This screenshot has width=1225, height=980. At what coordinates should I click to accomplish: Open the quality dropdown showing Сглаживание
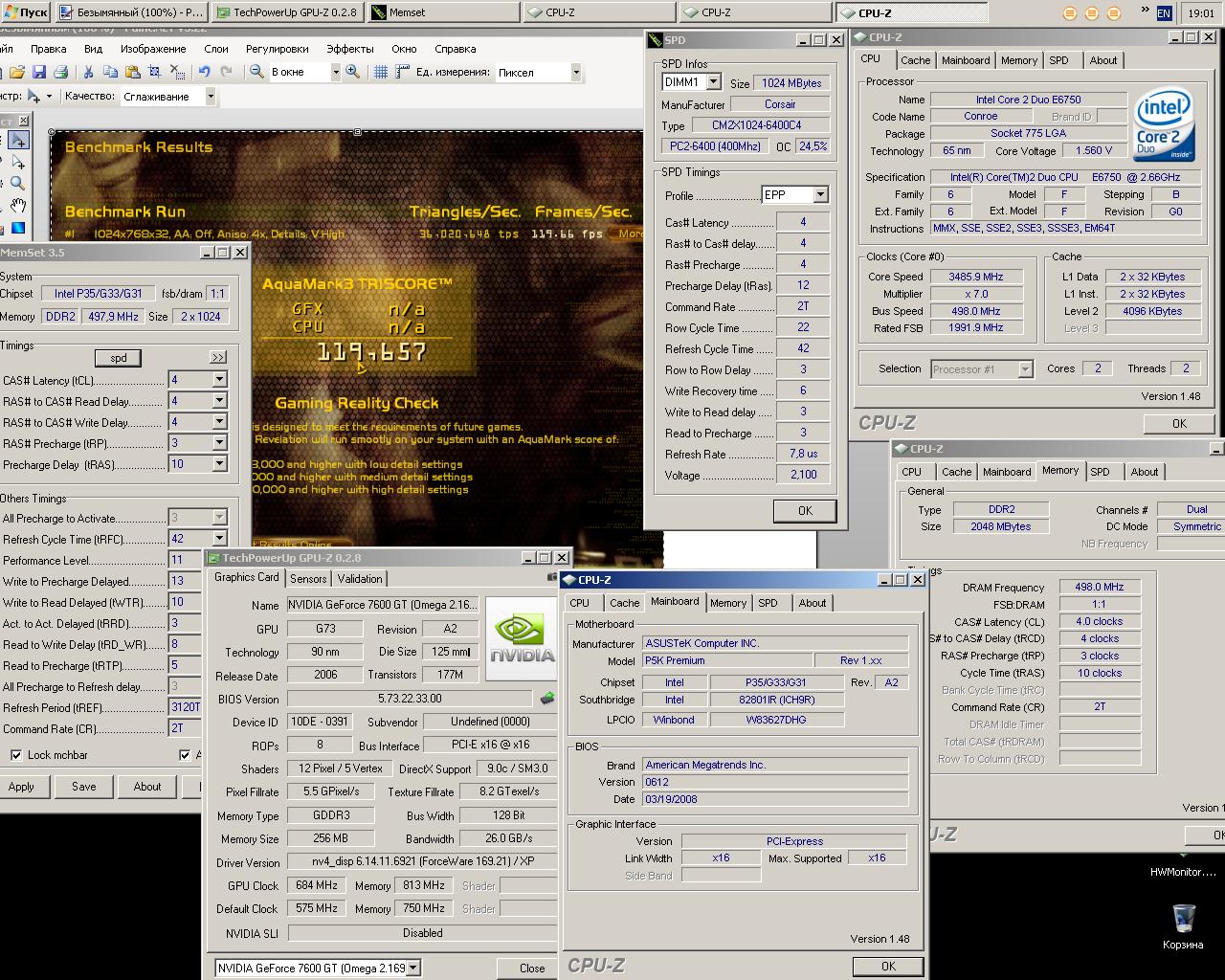pyautogui.click(x=210, y=96)
